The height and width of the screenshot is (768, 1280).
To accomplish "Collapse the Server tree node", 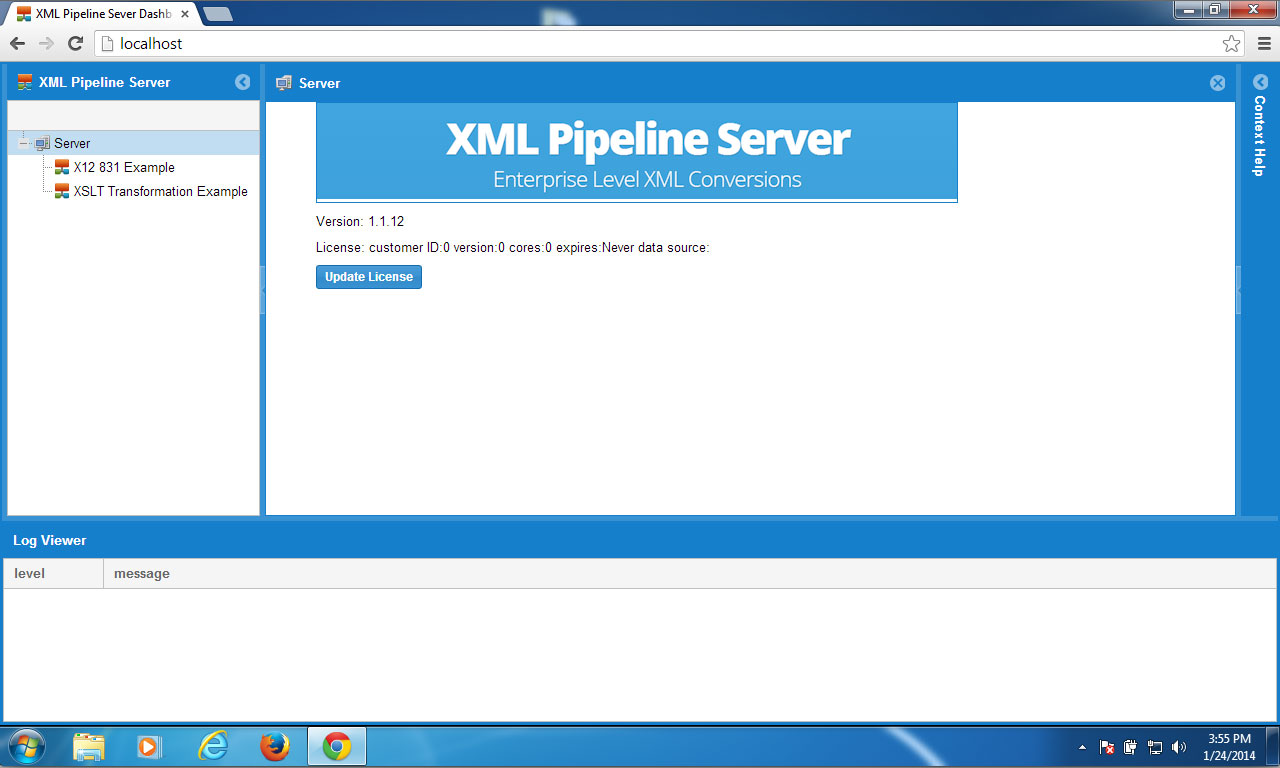I will pyautogui.click(x=23, y=143).
